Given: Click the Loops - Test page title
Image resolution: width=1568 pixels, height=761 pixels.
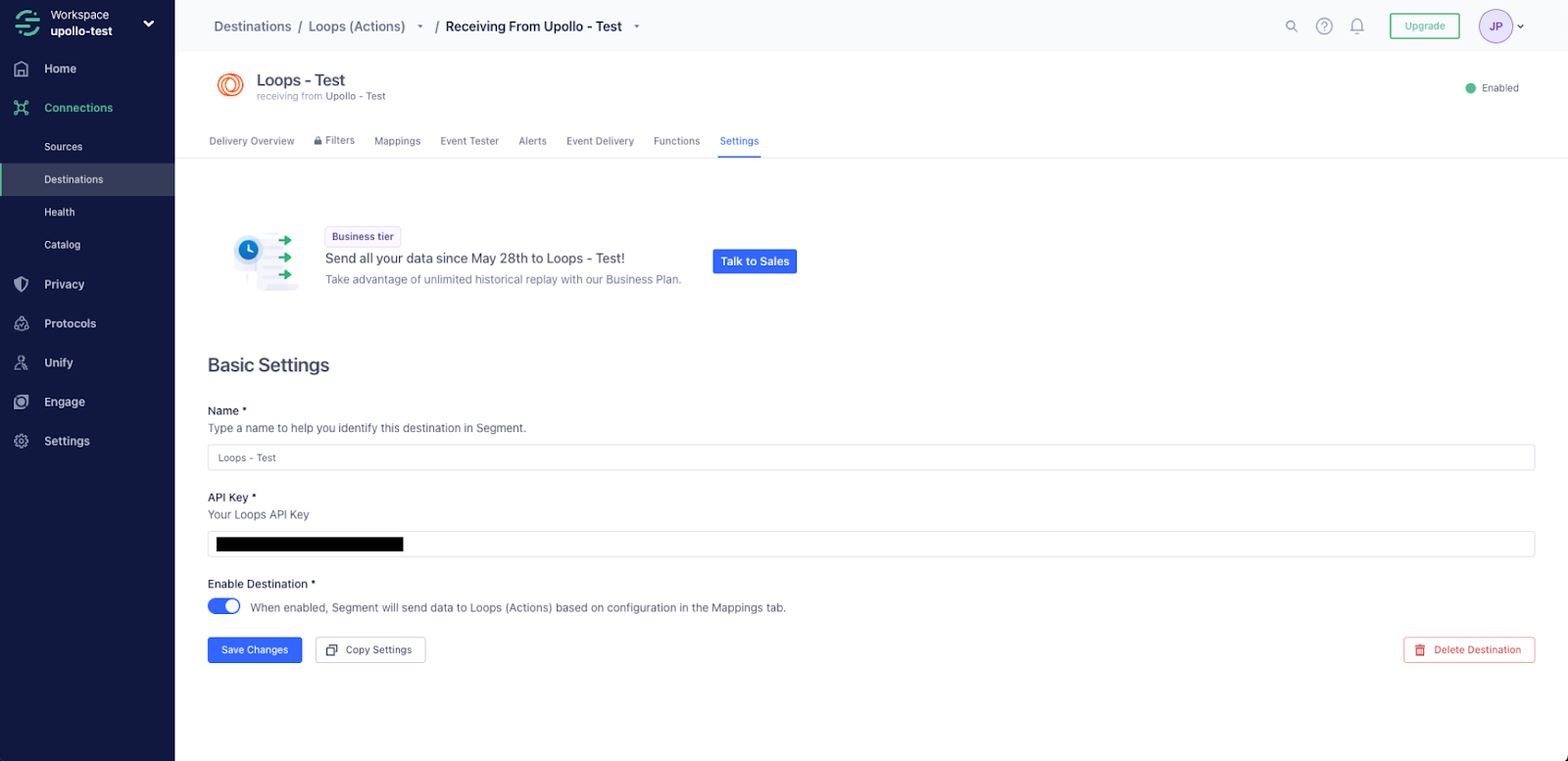Looking at the screenshot, I should point(301,80).
